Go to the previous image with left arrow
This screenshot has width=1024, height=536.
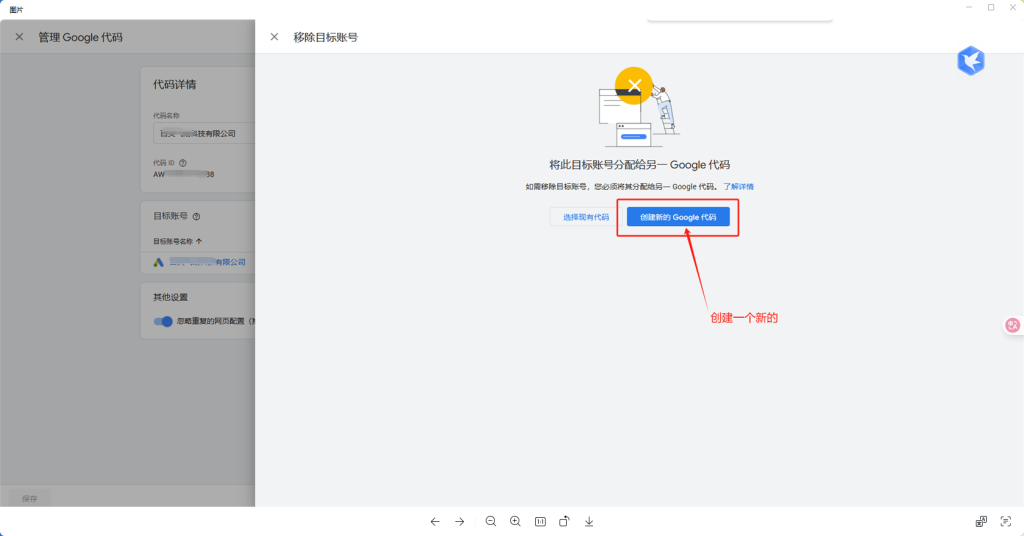pos(435,522)
